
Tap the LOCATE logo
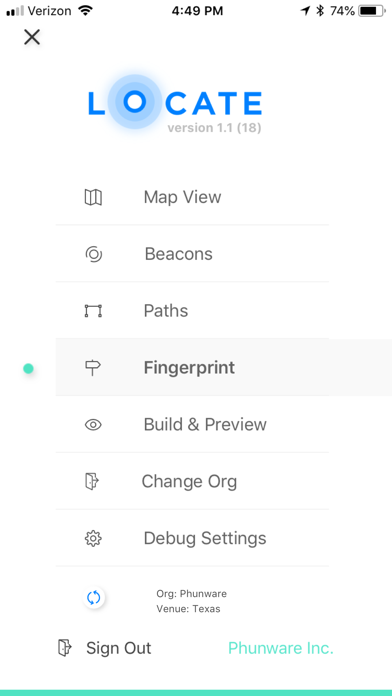[x=175, y=103]
